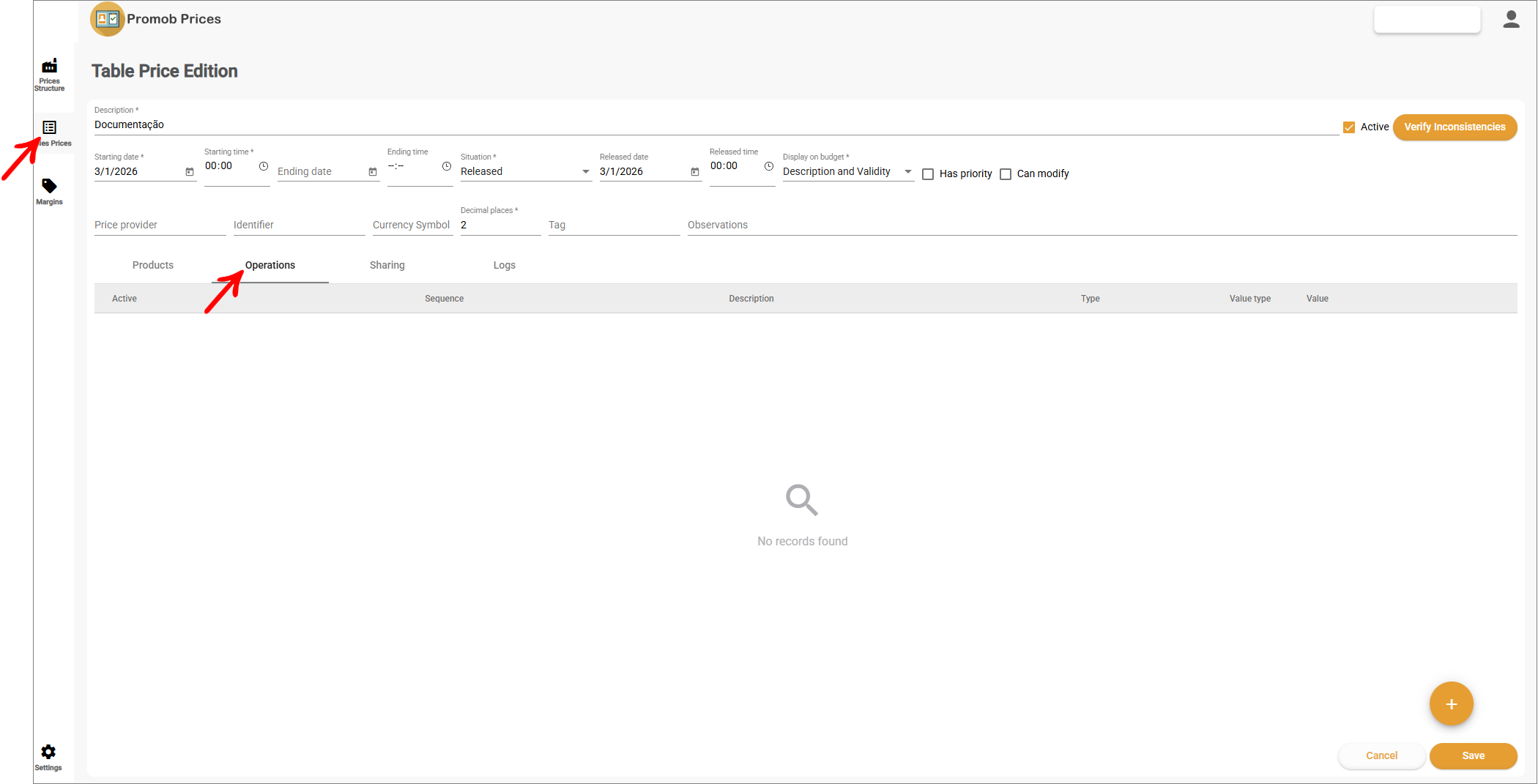
Task: Focus the Price provider field
Action: pos(160,225)
